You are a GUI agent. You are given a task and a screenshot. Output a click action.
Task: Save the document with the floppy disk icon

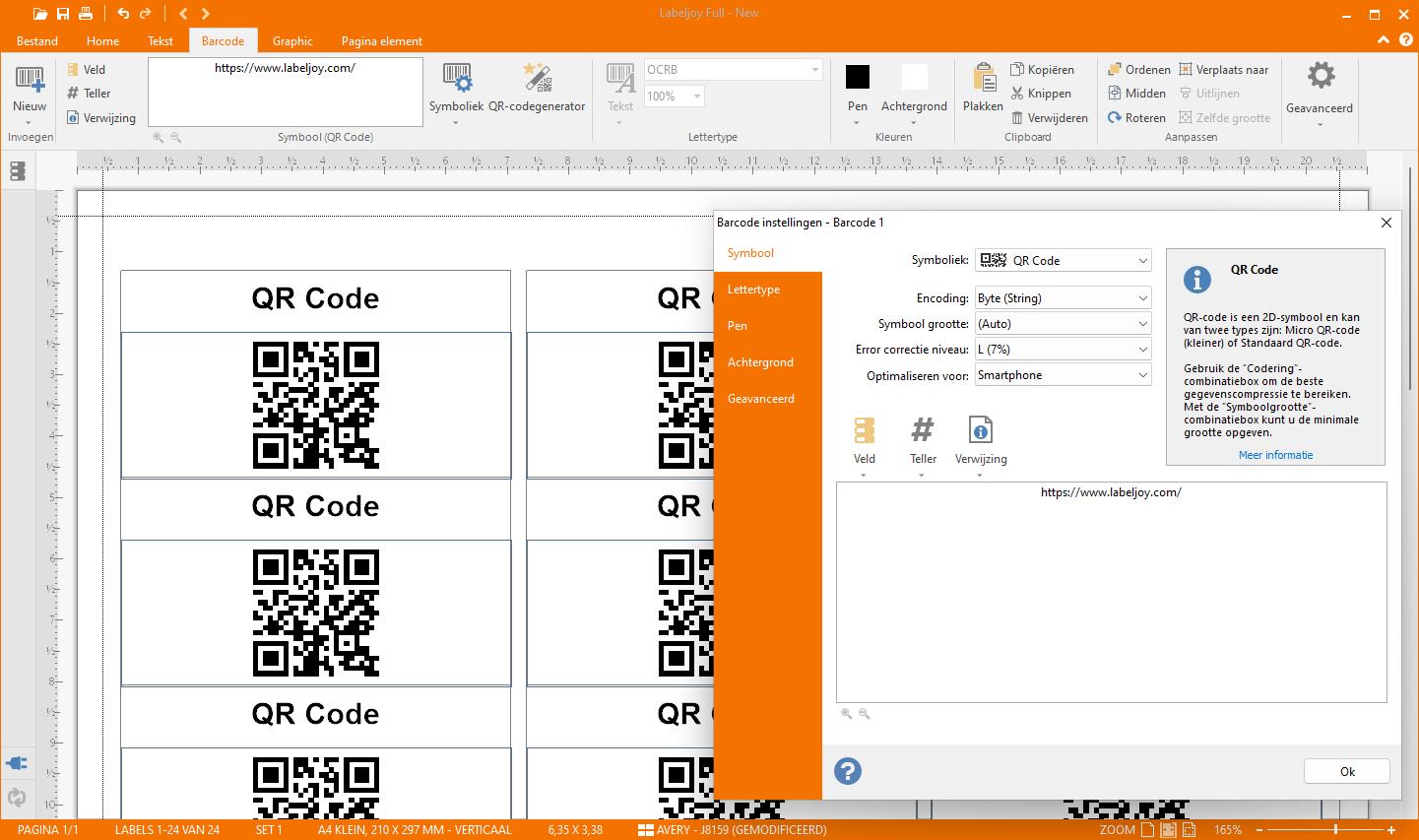tap(63, 13)
